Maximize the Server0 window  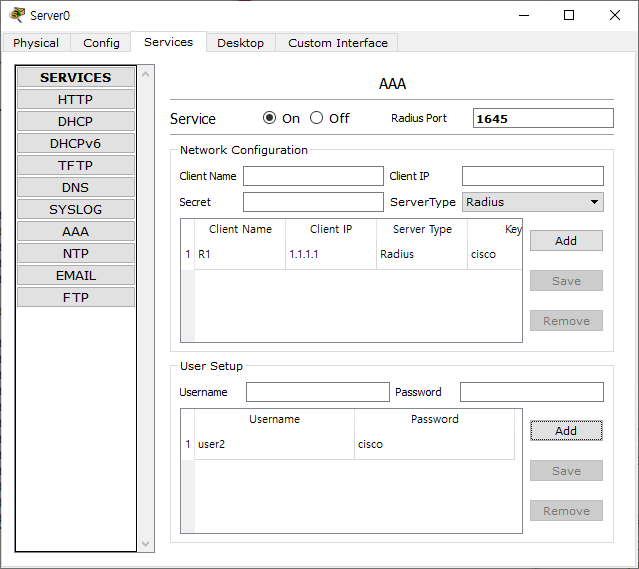coord(569,15)
